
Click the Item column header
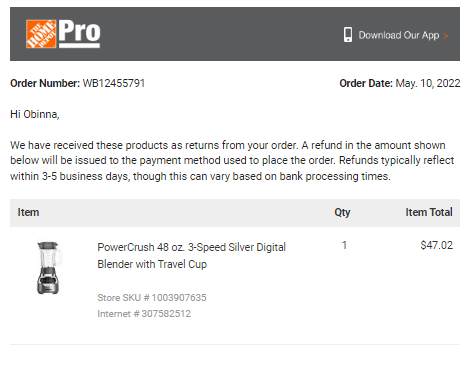click(28, 212)
